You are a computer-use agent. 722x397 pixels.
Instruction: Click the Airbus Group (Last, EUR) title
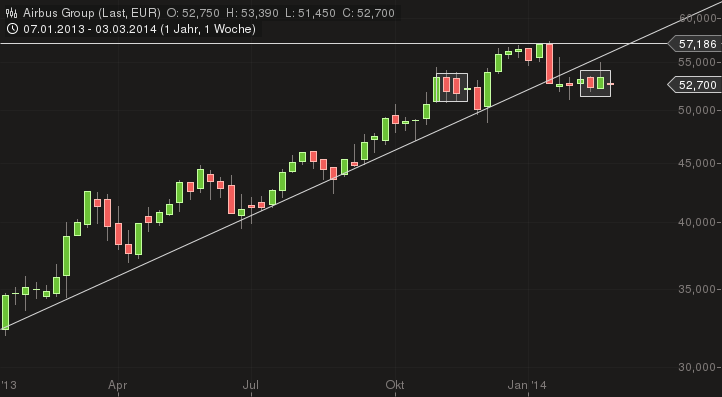pos(92,13)
